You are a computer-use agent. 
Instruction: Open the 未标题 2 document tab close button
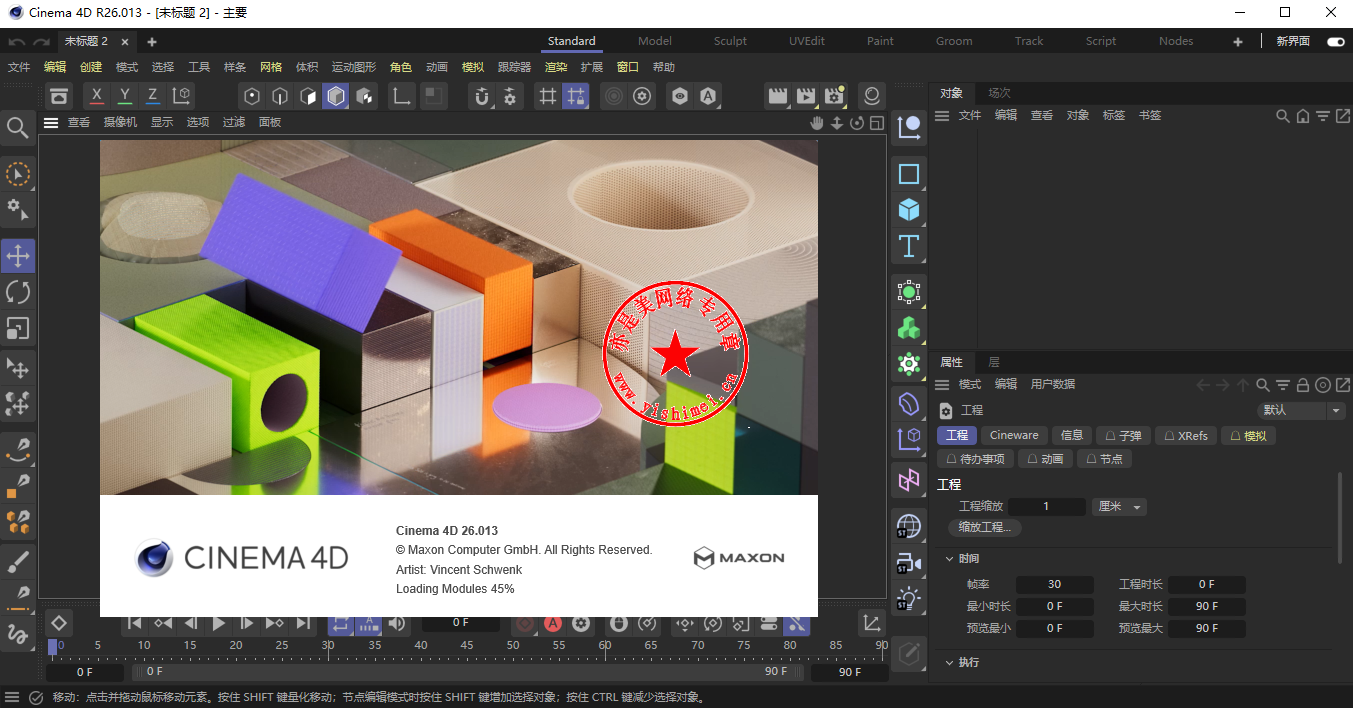pyautogui.click(x=125, y=41)
